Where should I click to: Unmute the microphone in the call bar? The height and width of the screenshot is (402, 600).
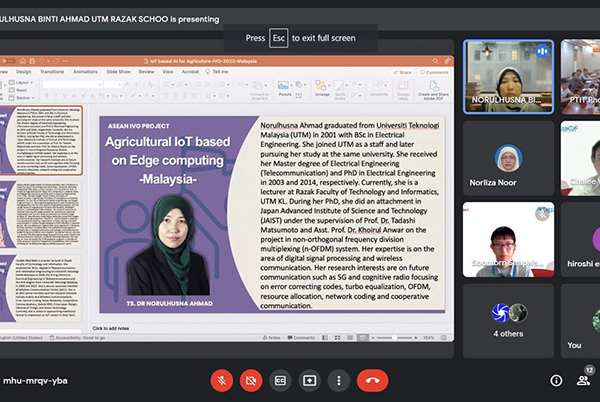[220, 380]
